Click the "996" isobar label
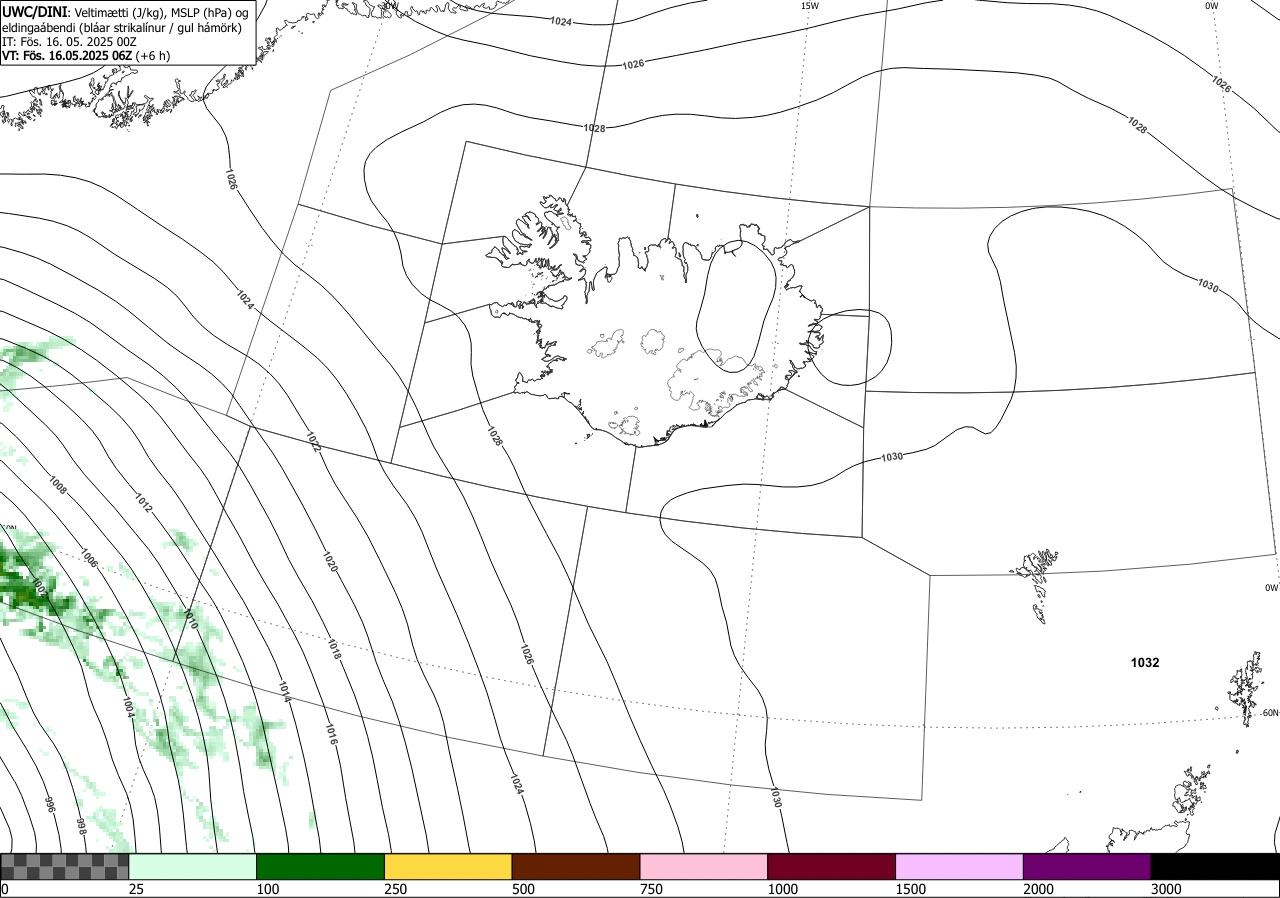 point(49,804)
